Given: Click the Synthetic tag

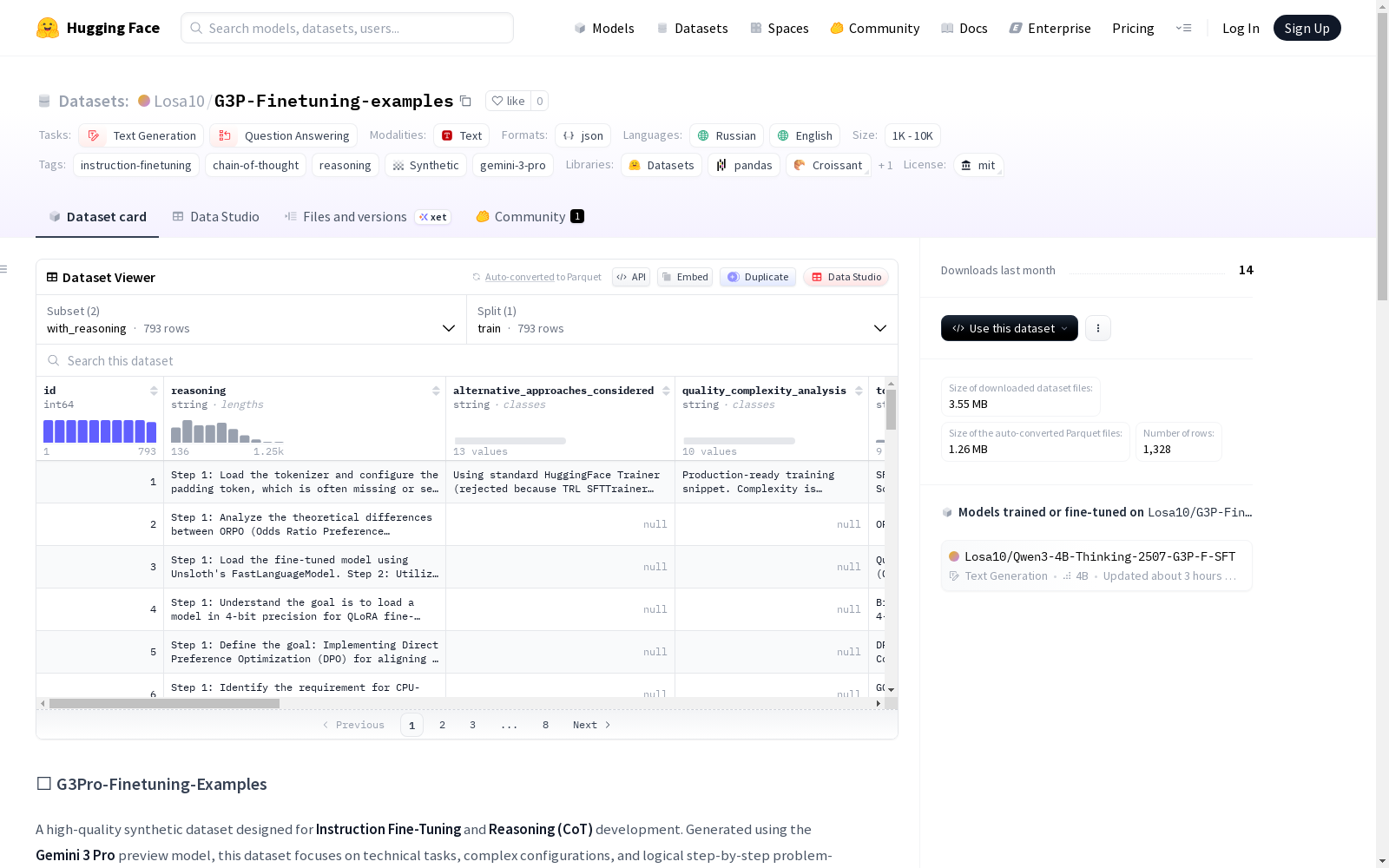Looking at the screenshot, I should (425, 165).
